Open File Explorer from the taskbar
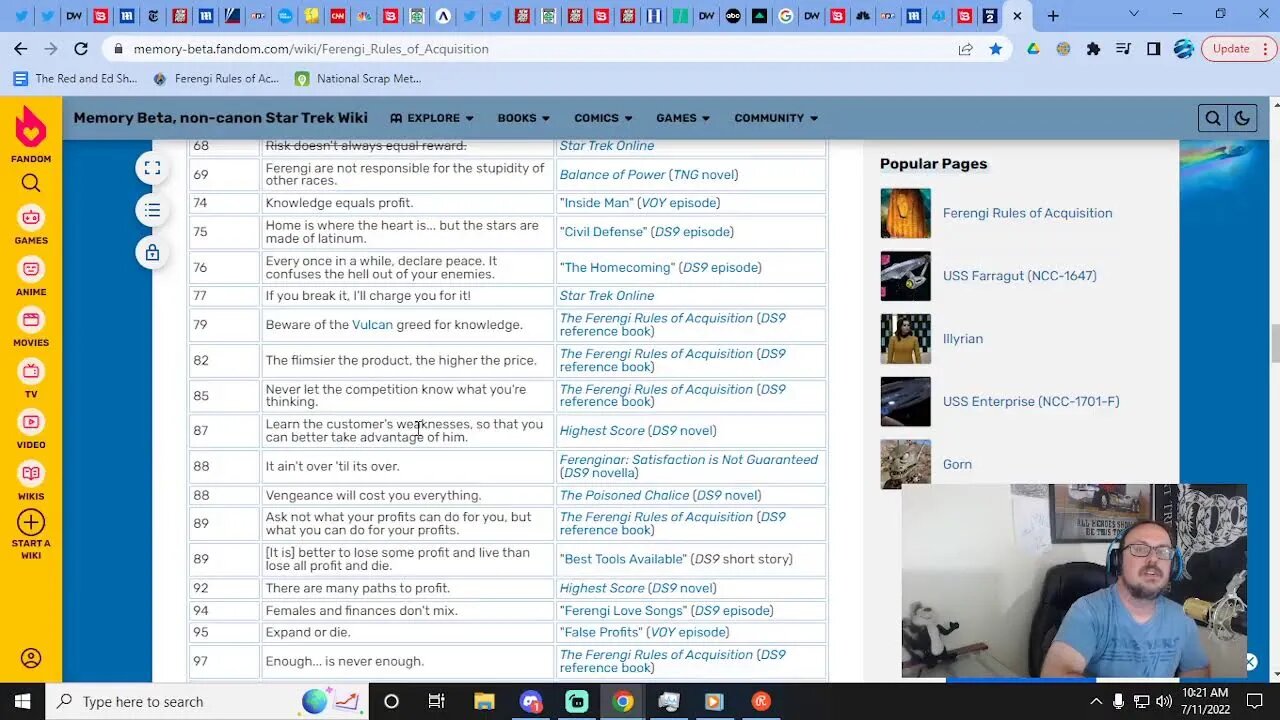Viewport: 1280px width, 720px height. [484, 701]
